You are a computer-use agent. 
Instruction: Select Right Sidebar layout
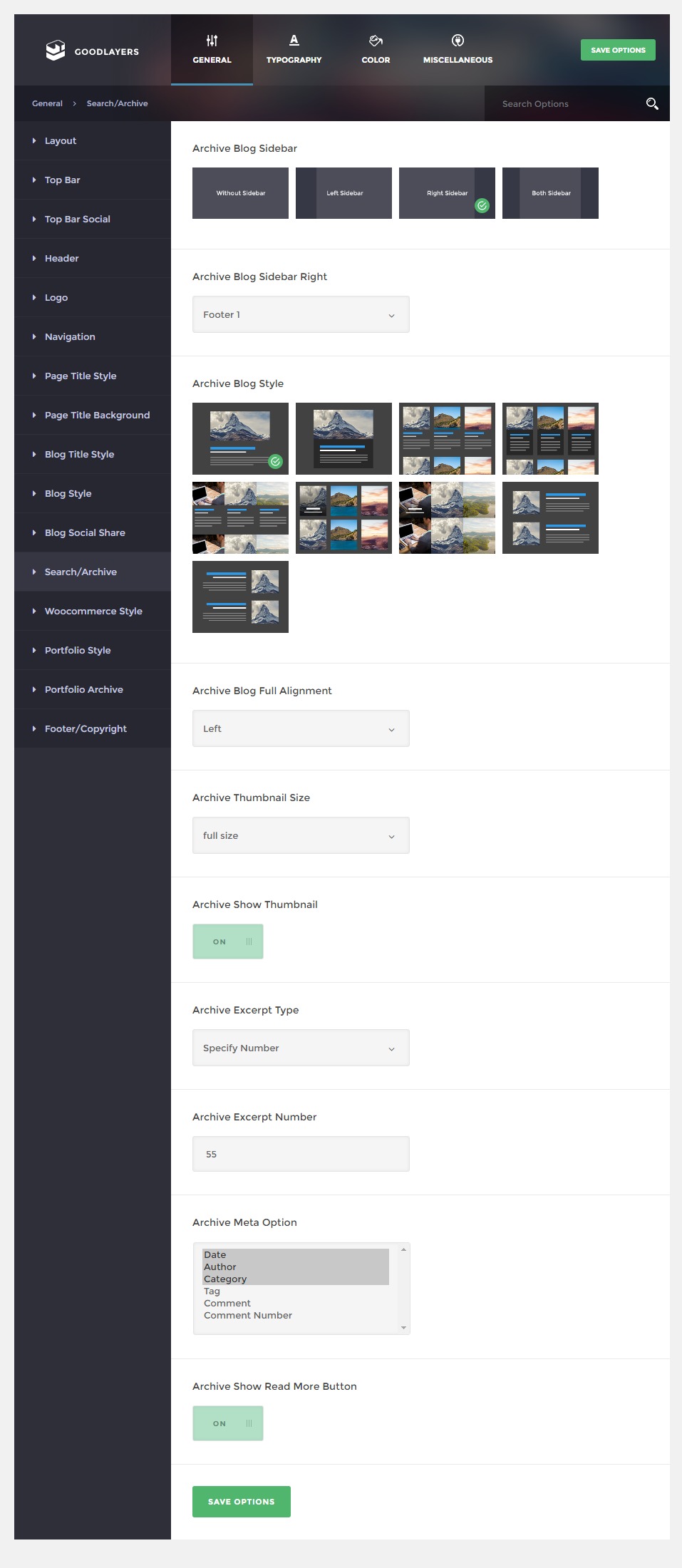tap(447, 193)
